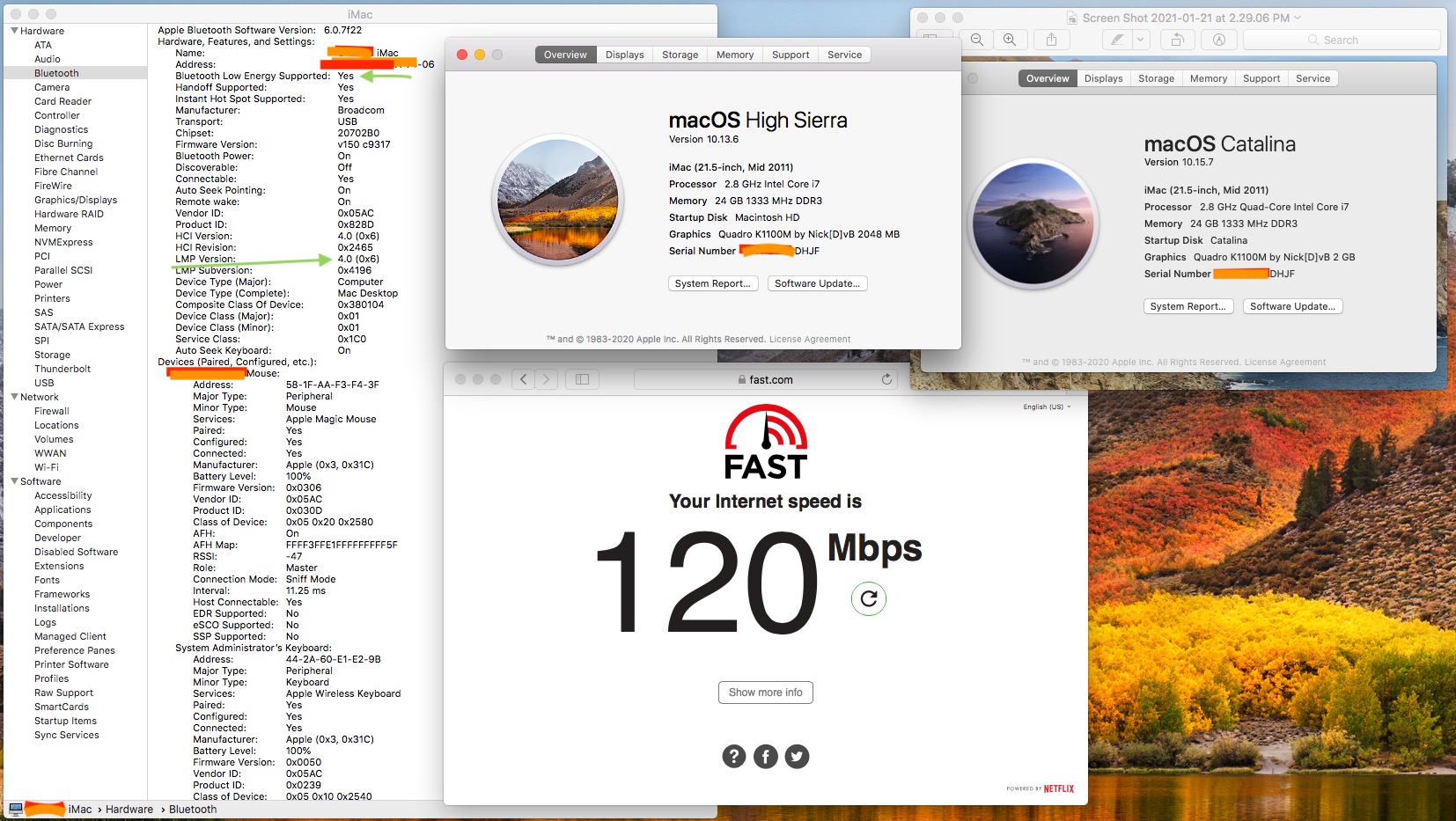Click the Show more info button
1456x821 pixels.
(x=766, y=693)
